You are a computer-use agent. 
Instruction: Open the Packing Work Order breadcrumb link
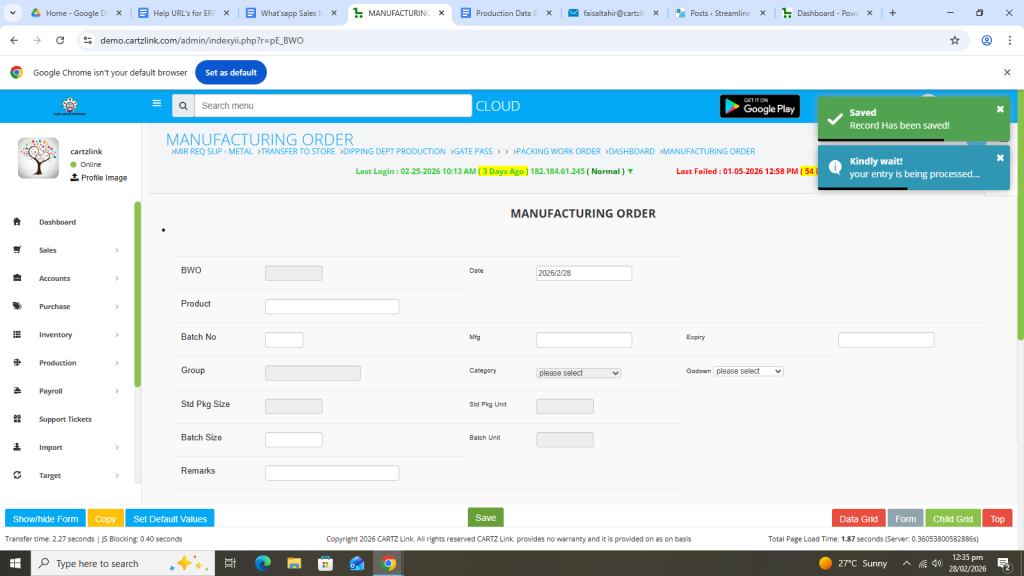[x=556, y=152]
